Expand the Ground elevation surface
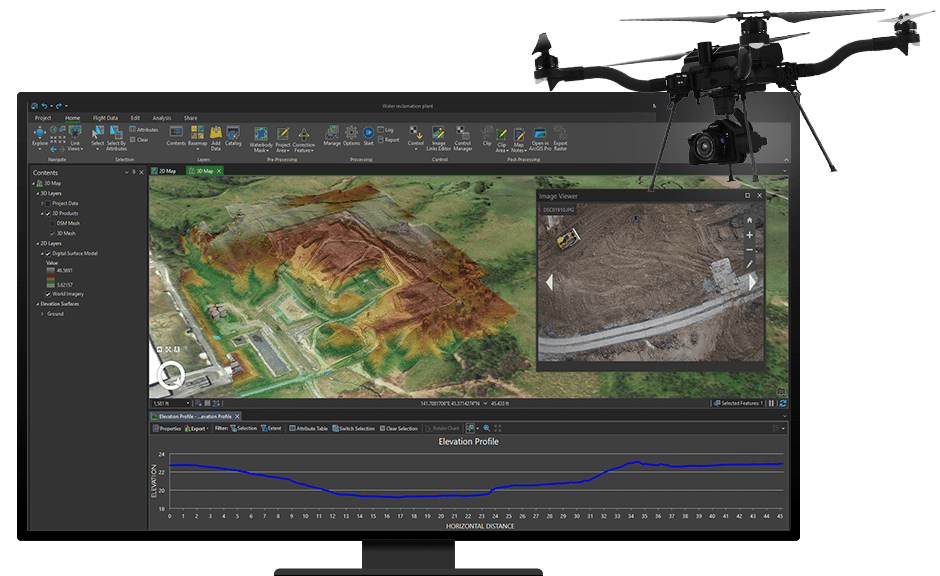 coord(42,314)
